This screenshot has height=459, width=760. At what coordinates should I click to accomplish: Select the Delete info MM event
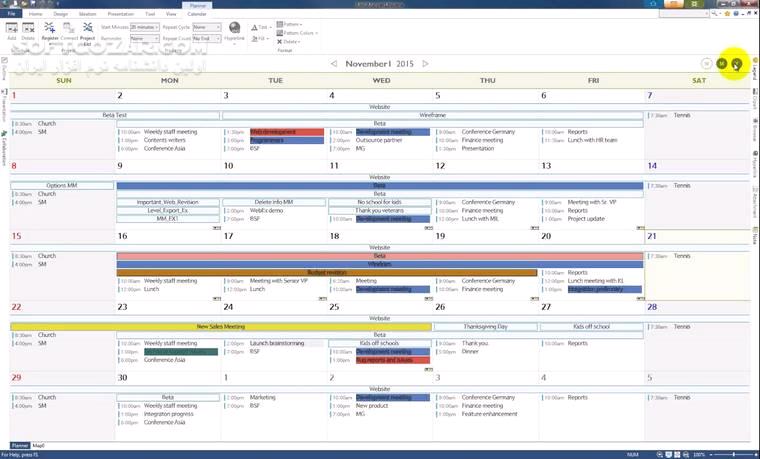click(x=274, y=202)
